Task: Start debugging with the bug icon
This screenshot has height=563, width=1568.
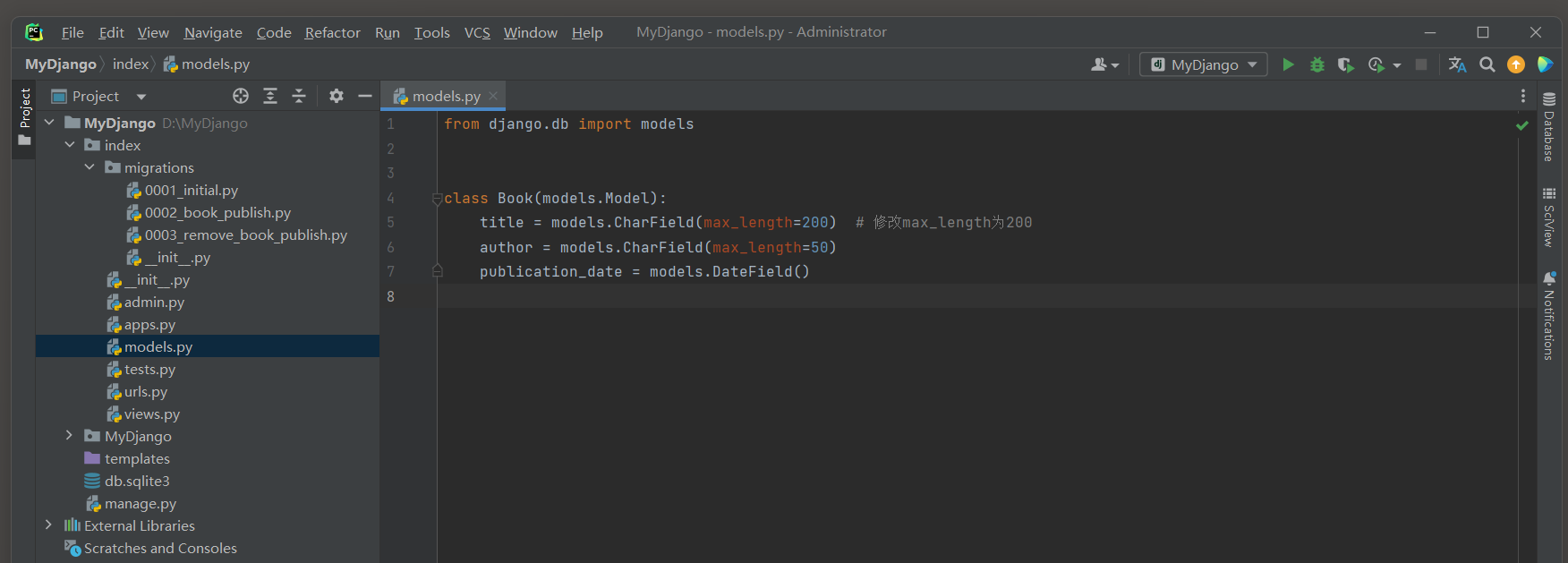Action: (x=1317, y=64)
